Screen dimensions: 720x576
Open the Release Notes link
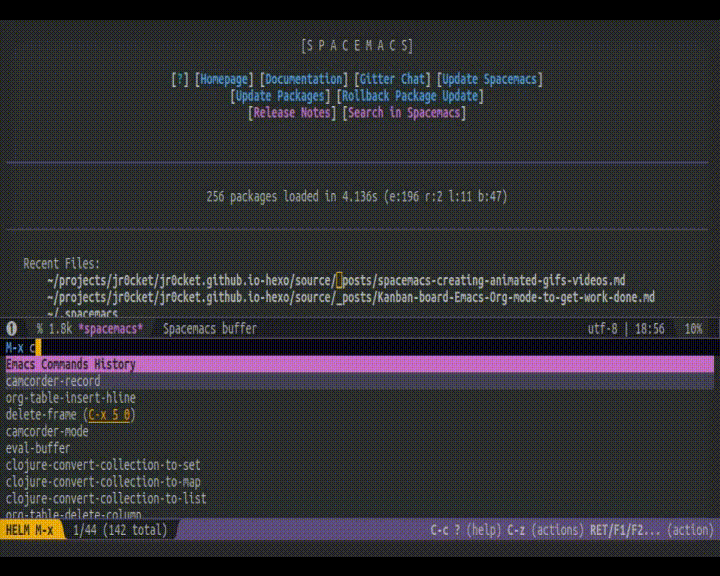(x=292, y=113)
